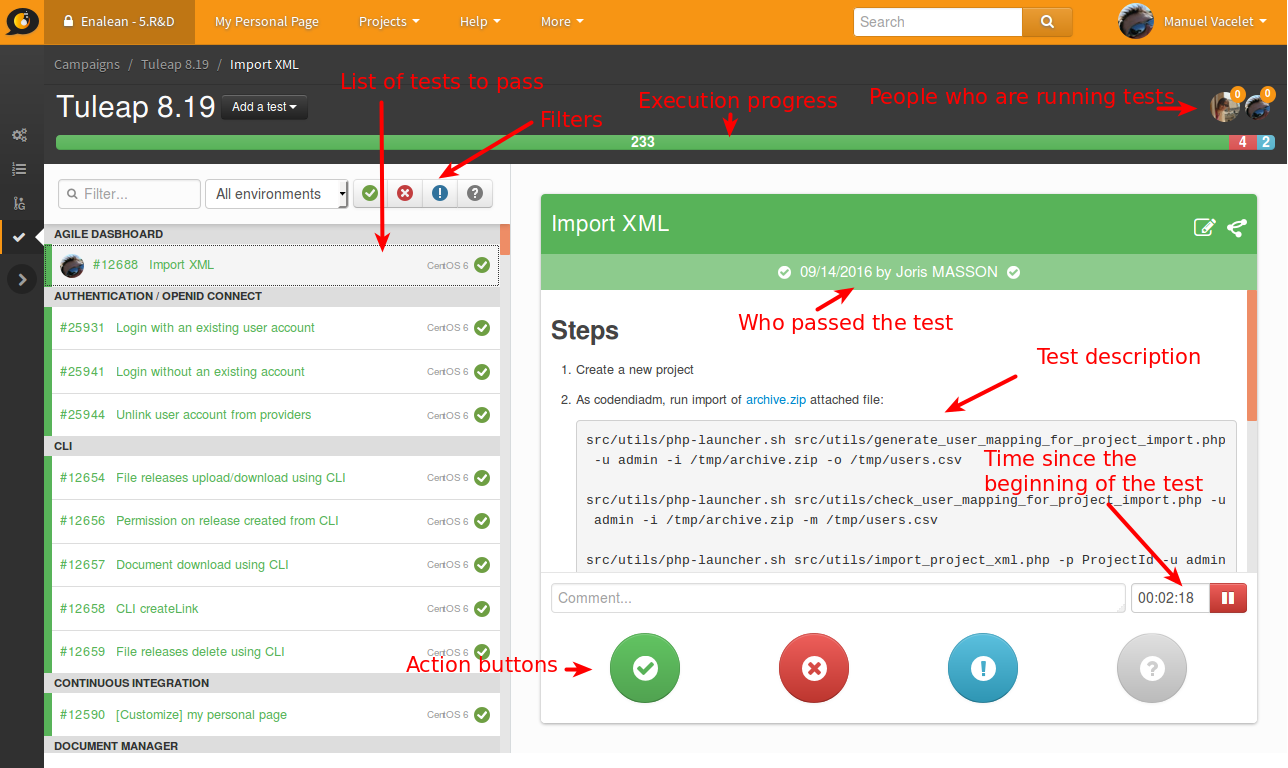Click the Tuleap logo icon

coord(22,21)
